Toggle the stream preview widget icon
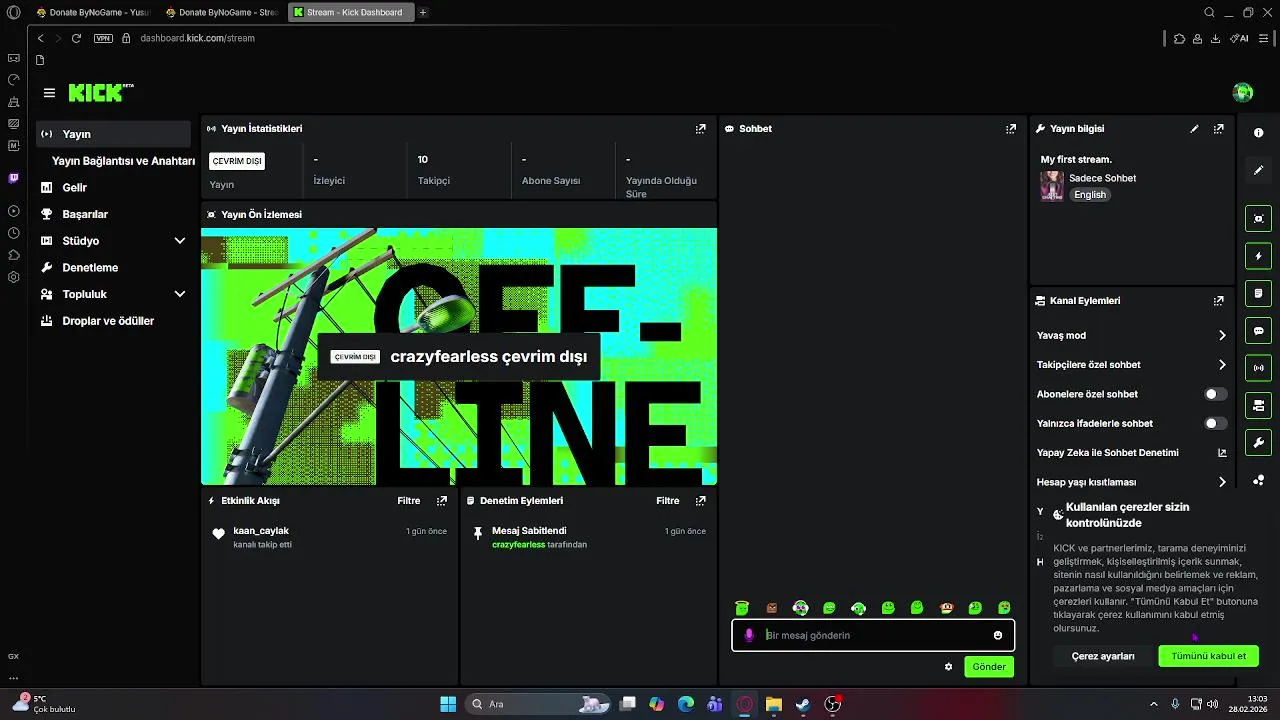This screenshot has width=1280, height=720. [1258, 219]
